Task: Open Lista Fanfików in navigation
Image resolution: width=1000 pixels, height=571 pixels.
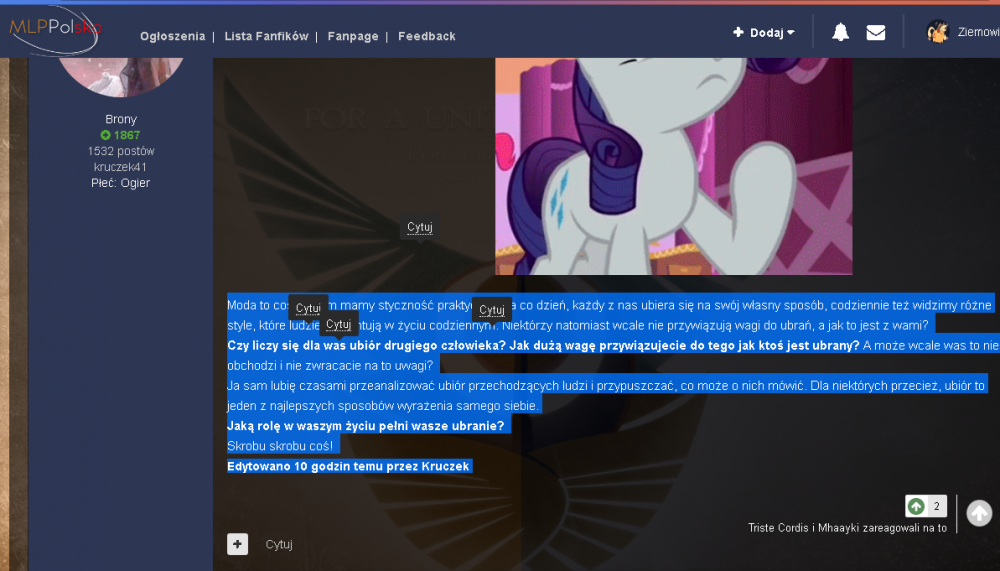Action: [x=266, y=36]
